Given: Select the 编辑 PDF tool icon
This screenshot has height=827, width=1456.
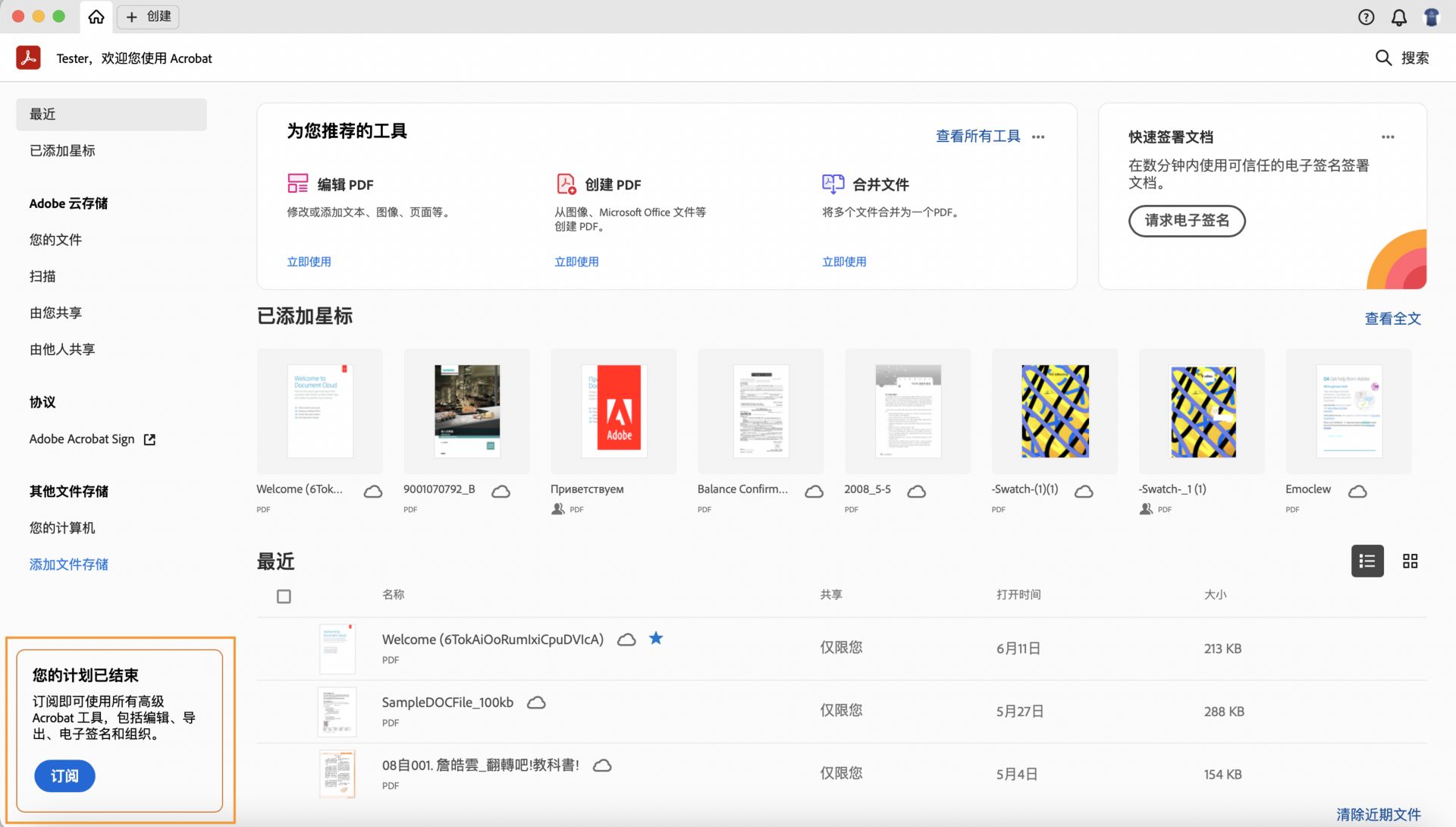Looking at the screenshot, I should pos(299,183).
